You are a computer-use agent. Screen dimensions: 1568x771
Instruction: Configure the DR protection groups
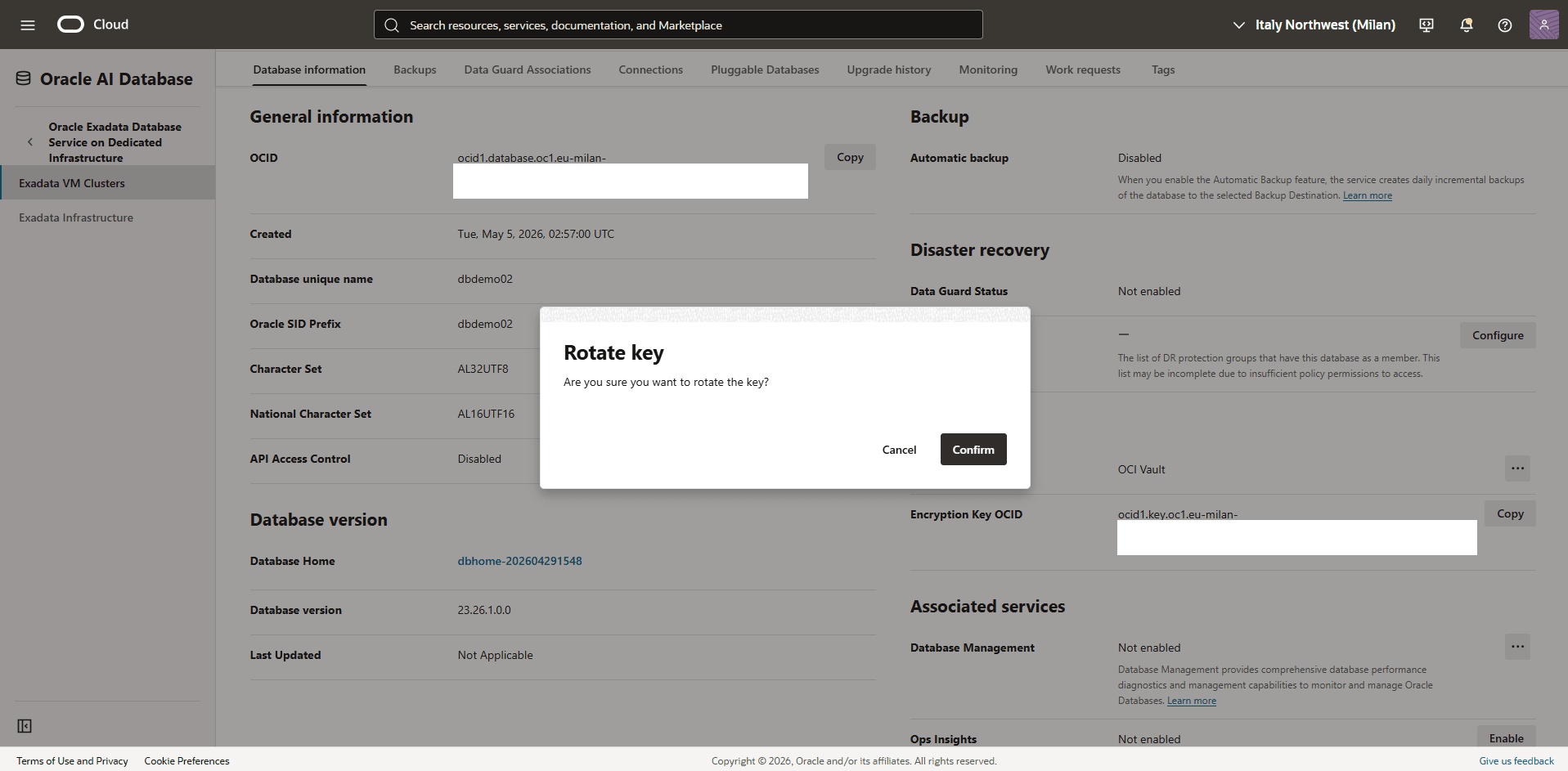click(1498, 335)
